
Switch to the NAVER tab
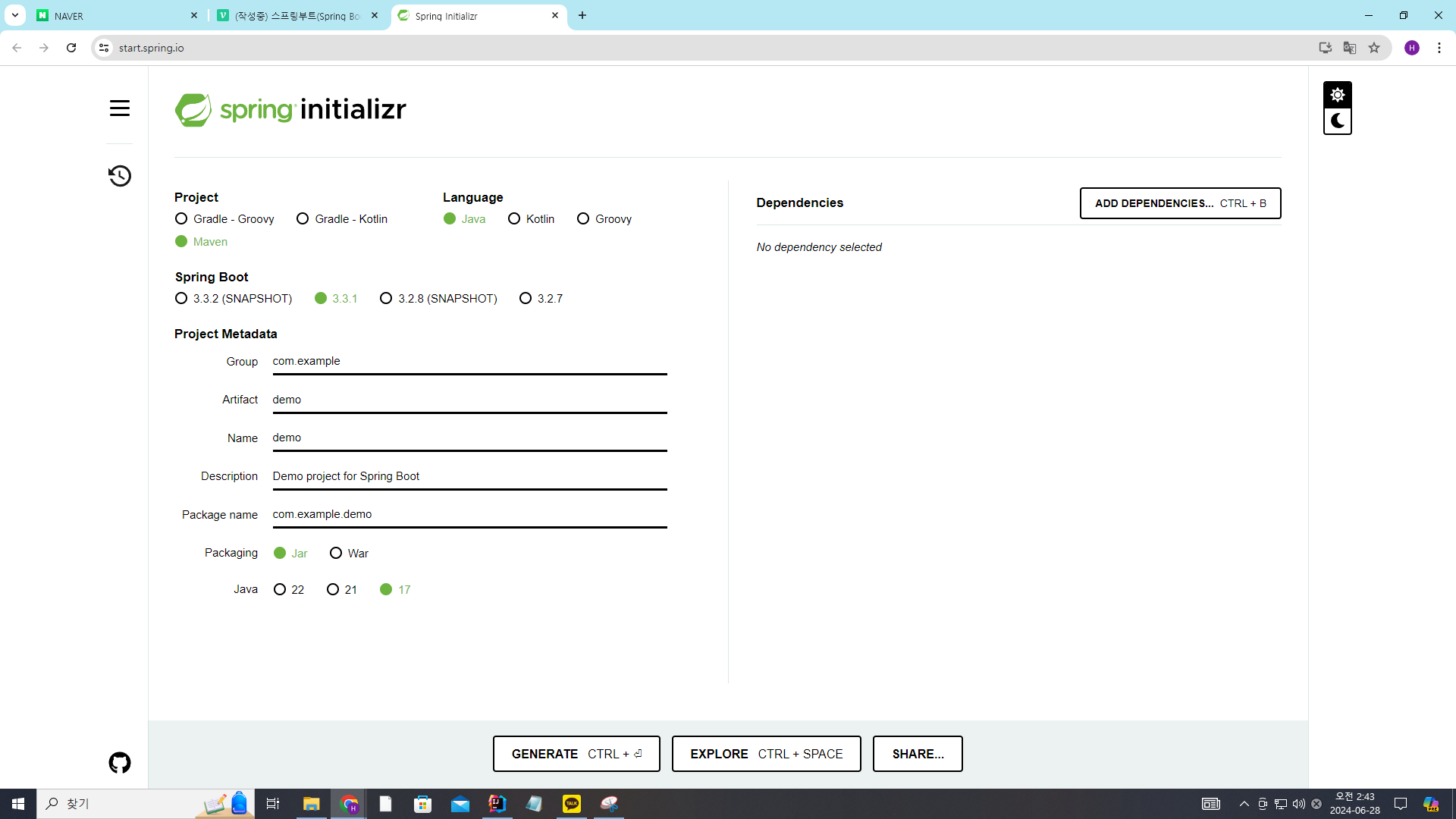(118, 15)
